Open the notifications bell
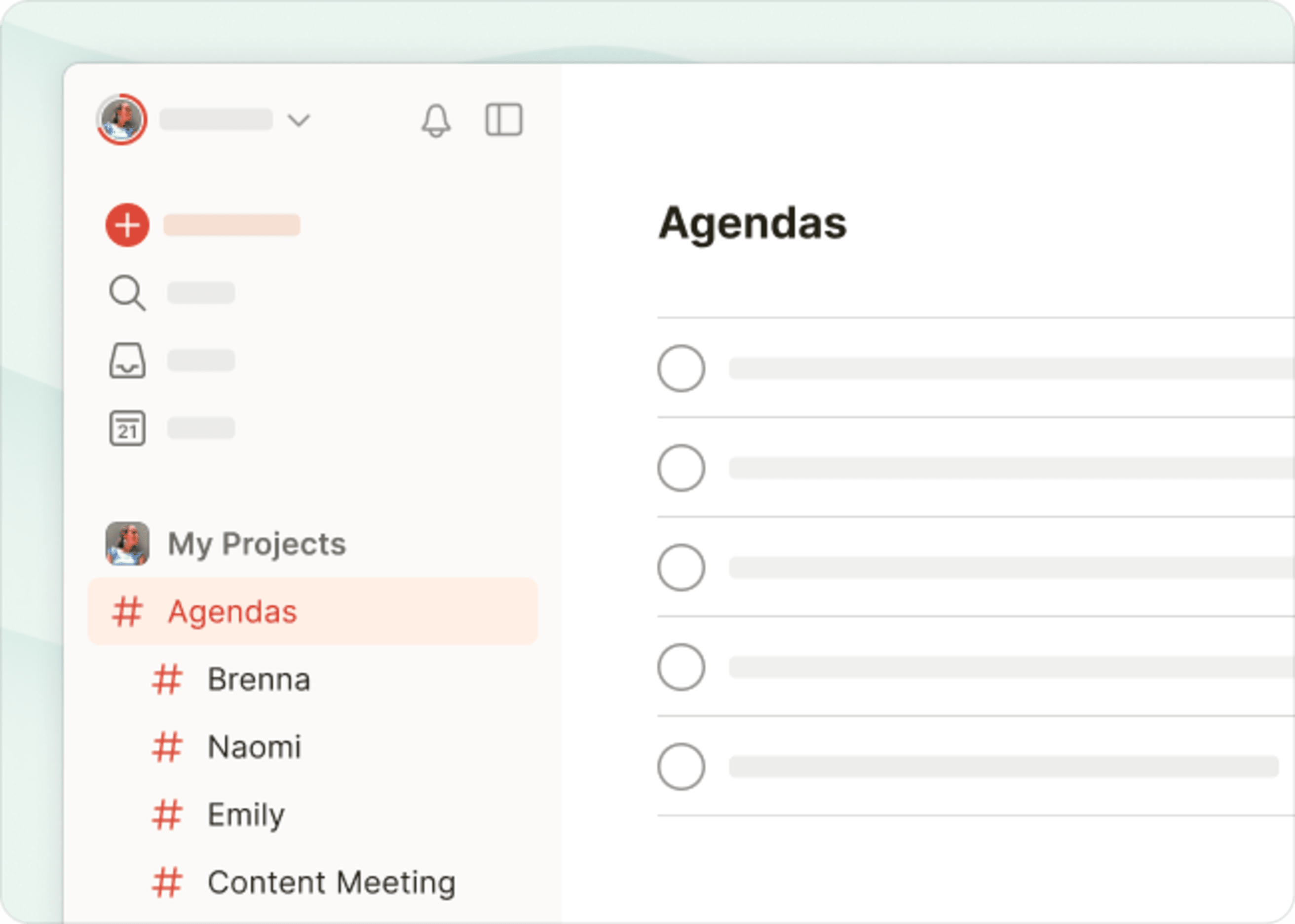The image size is (1295, 924). point(437,120)
